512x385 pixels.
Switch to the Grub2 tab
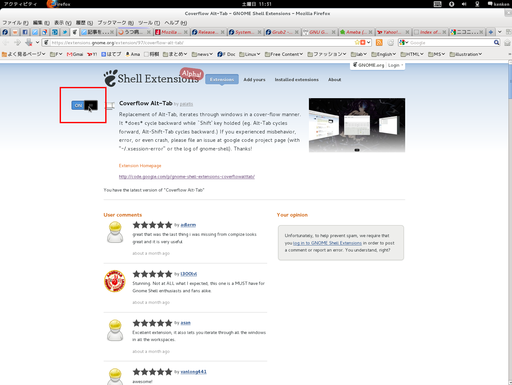click(282, 32)
